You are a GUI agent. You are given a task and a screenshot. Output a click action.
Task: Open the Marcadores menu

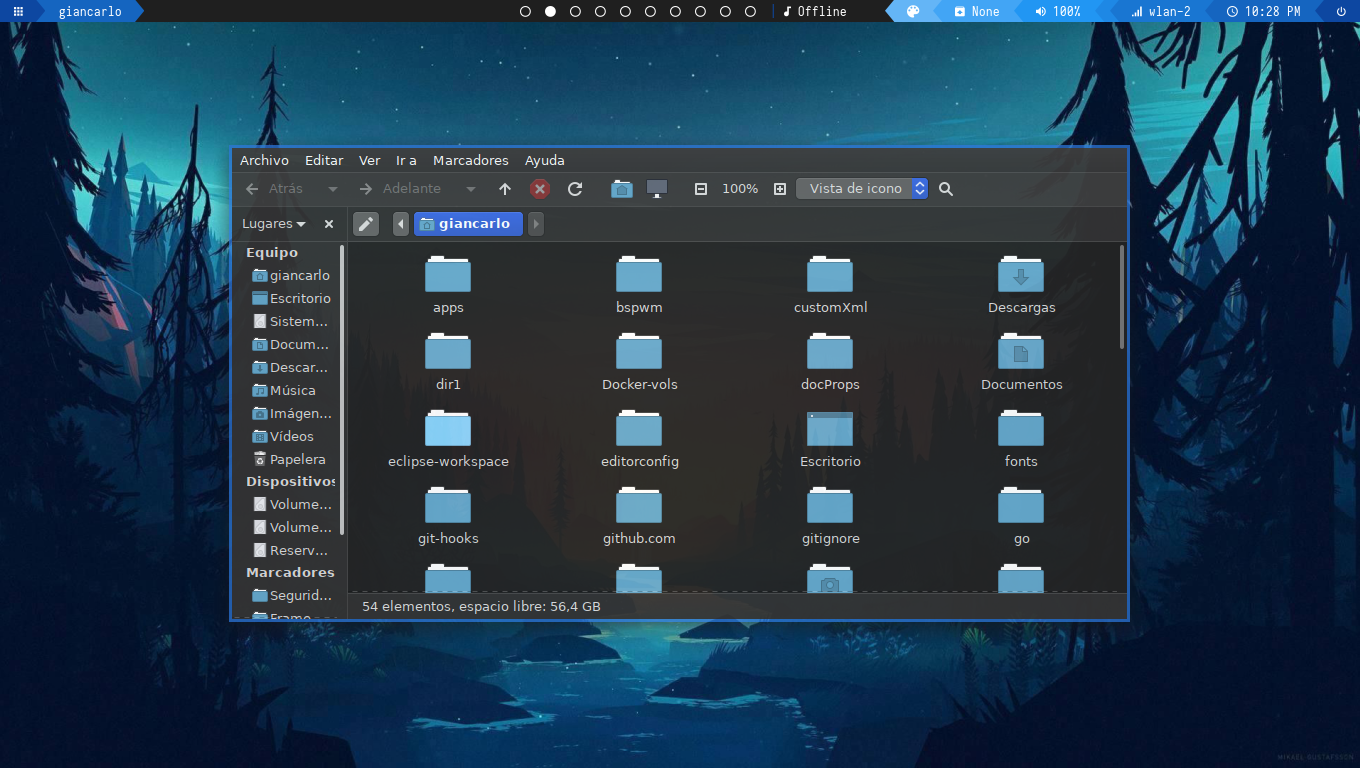pyautogui.click(x=471, y=160)
